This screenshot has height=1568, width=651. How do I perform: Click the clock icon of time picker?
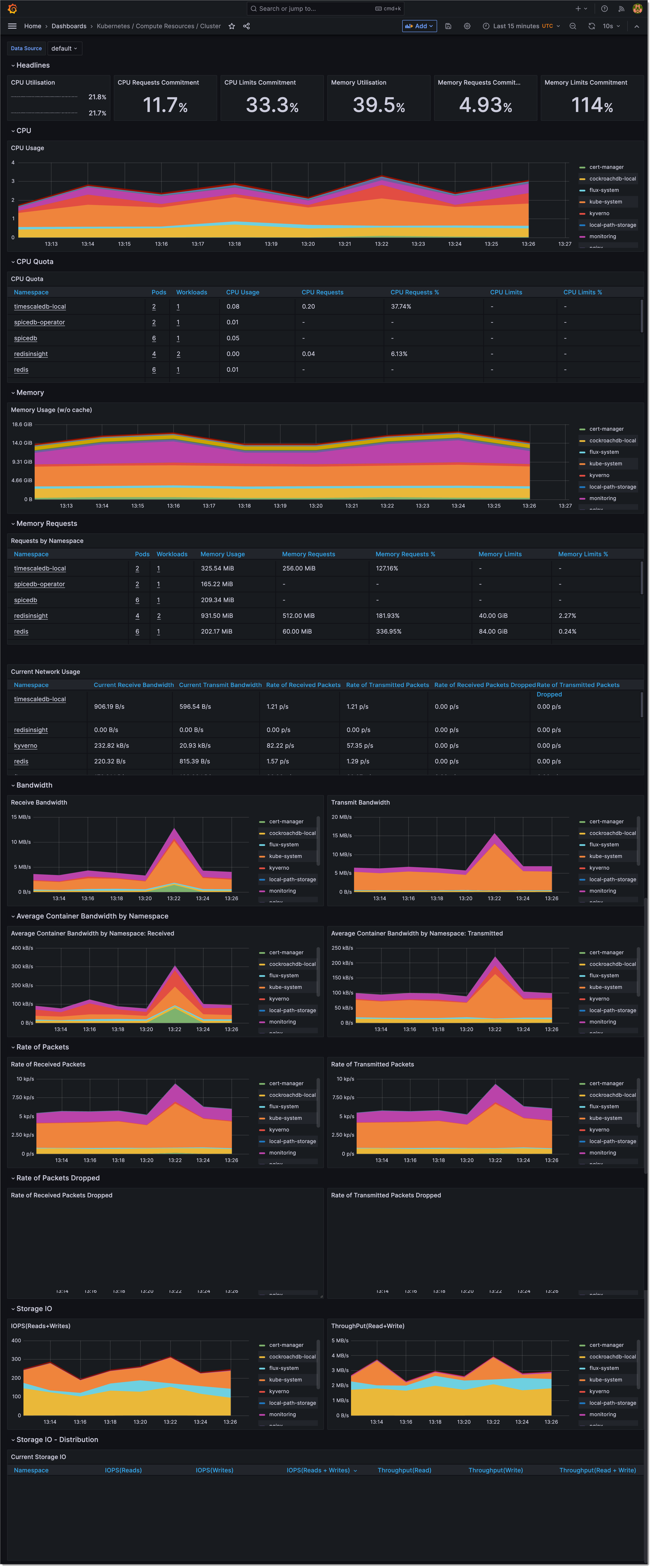pyautogui.click(x=486, y=26)
